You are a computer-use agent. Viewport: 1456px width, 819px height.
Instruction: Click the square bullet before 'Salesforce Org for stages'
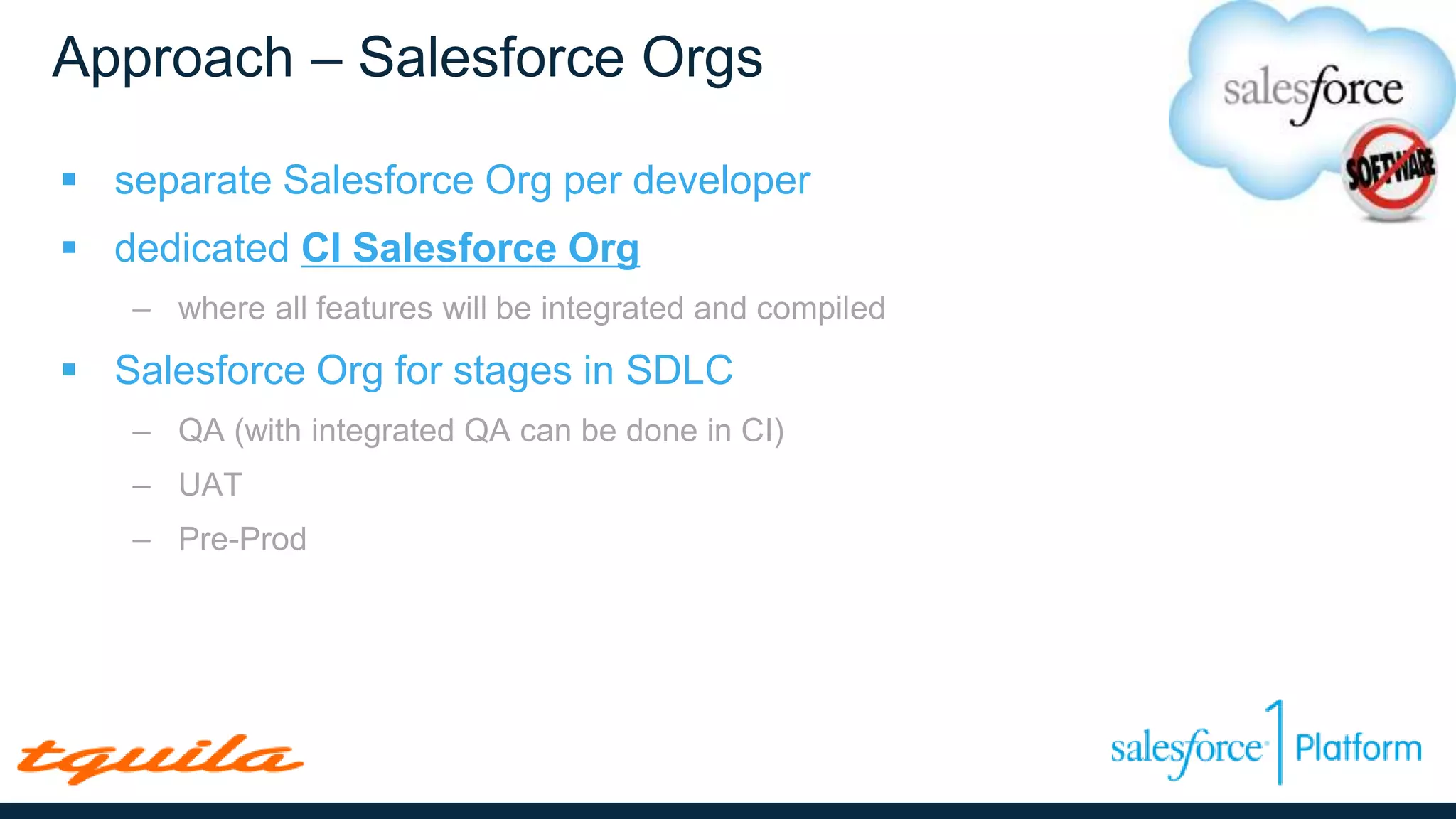(69, 370)
